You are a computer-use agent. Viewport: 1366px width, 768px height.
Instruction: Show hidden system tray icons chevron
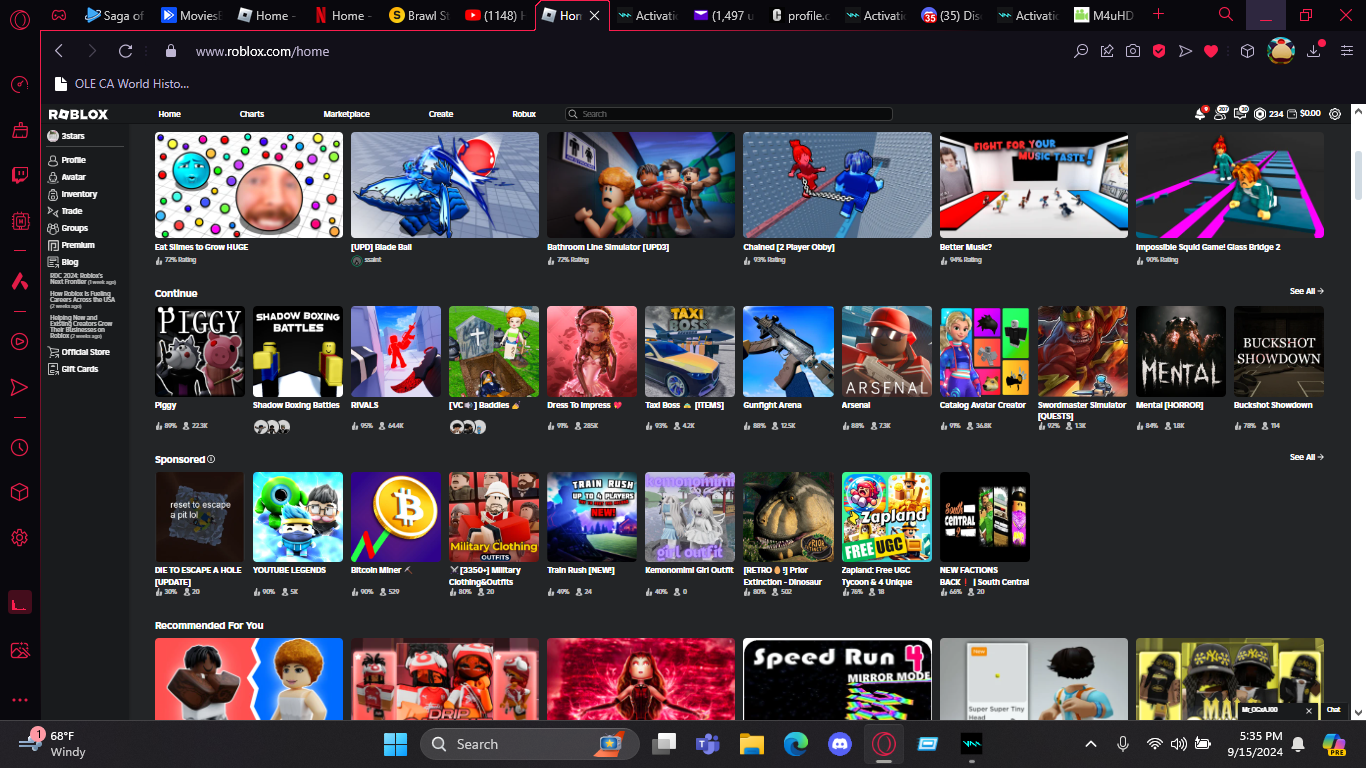point(1091,744)
